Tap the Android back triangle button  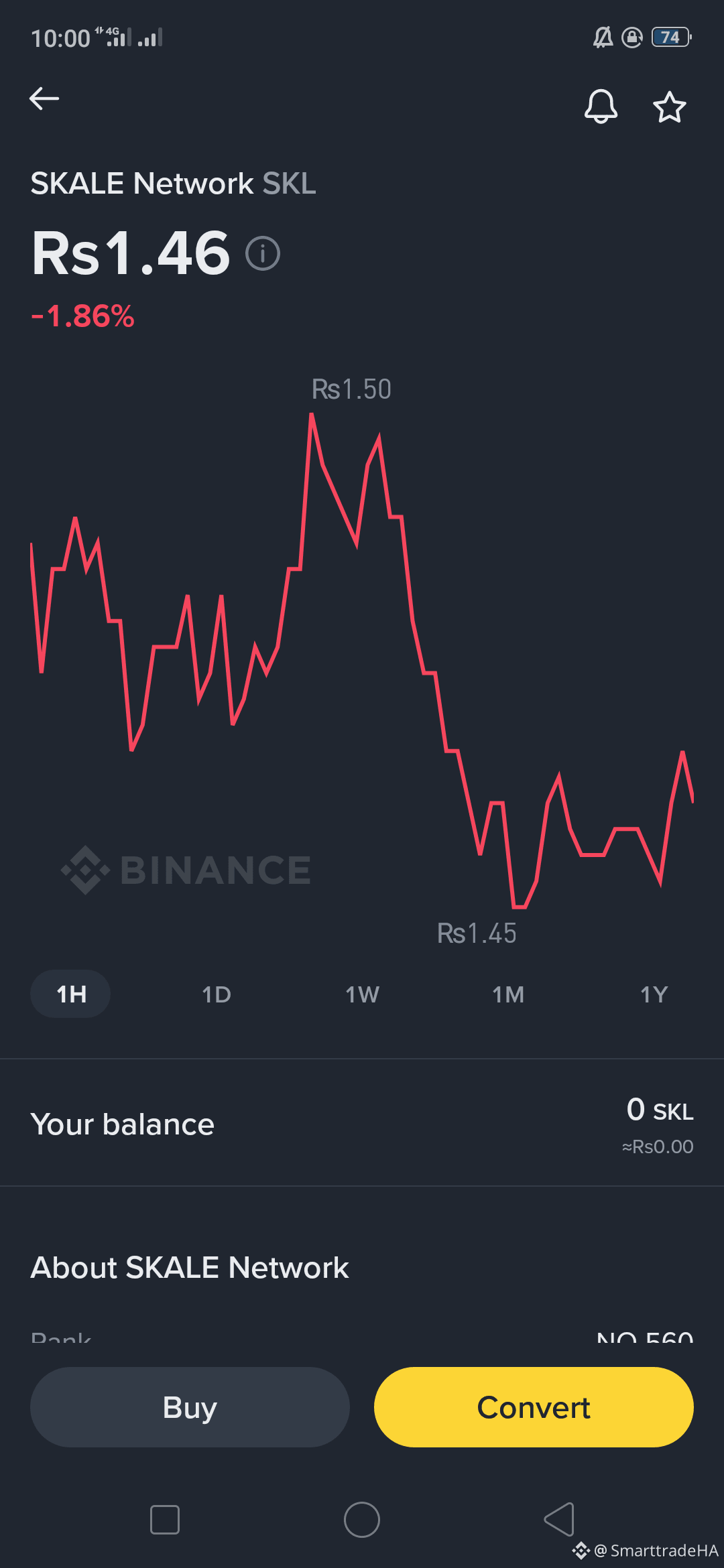point(559,1519)
